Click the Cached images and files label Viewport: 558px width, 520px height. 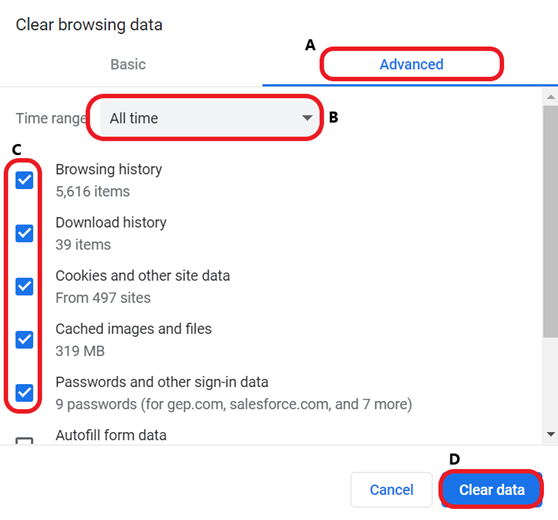(133, 329)
